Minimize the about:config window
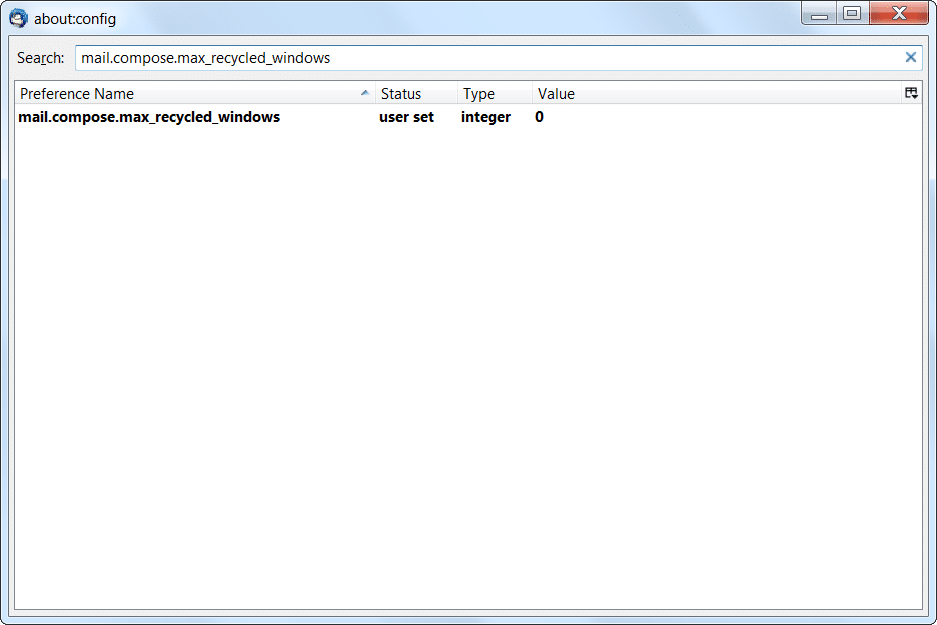The height and width of the screenshot is (625, 937). click(x=819, y=14)
